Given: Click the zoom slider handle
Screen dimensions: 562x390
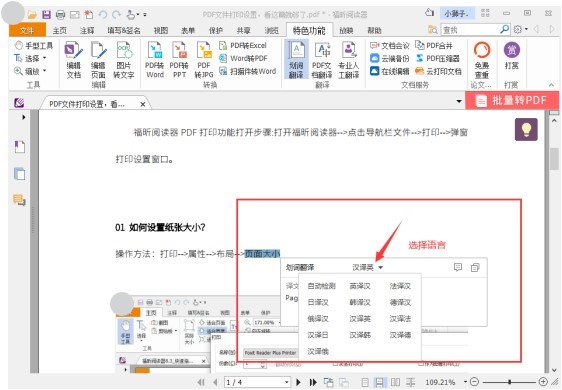Looking at the screenshot, I should [509, 382].
